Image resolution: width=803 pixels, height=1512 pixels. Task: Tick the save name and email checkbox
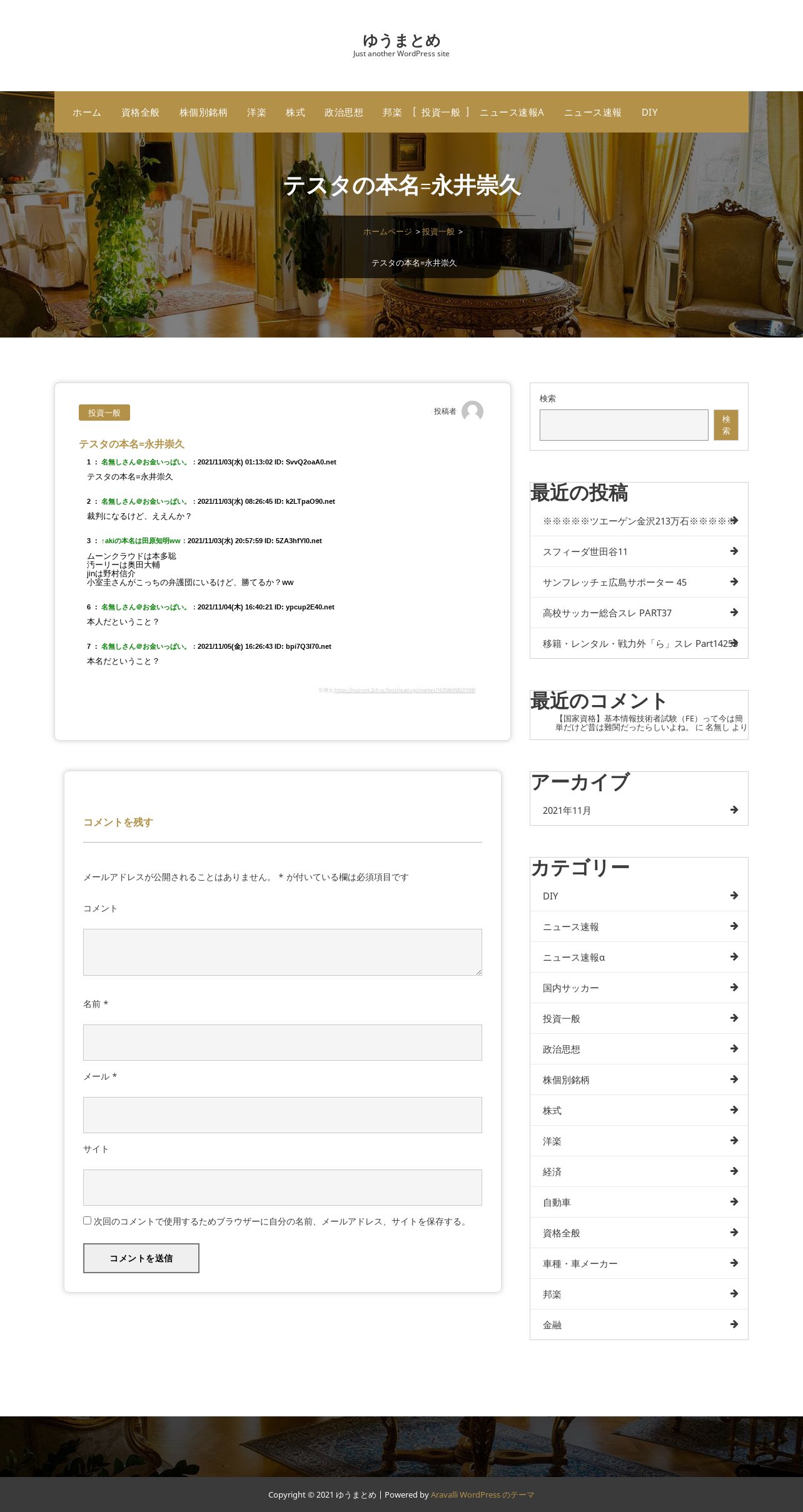[x=87, y=1220]
